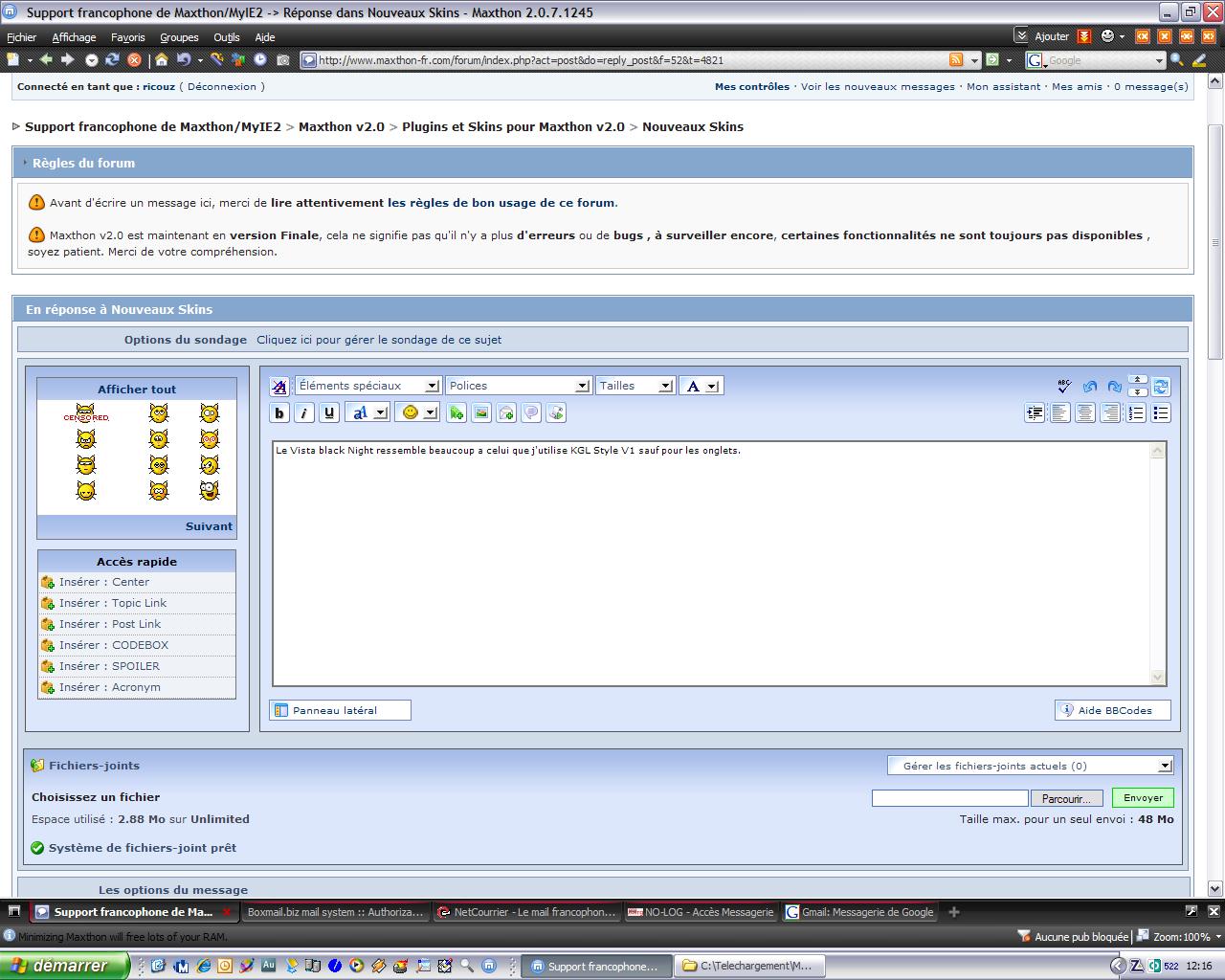
Task: Redo the last editor action
Action: tap(1115, 386)
